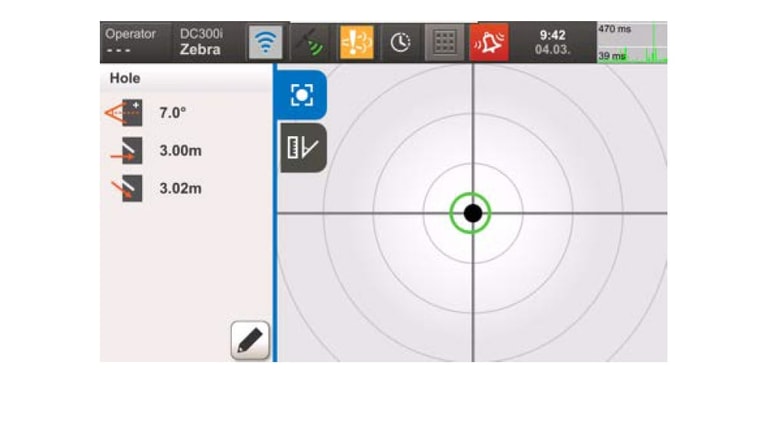Click the hole angle icon
Viewport: 768px width, 440px height.
tap(125, 113)
